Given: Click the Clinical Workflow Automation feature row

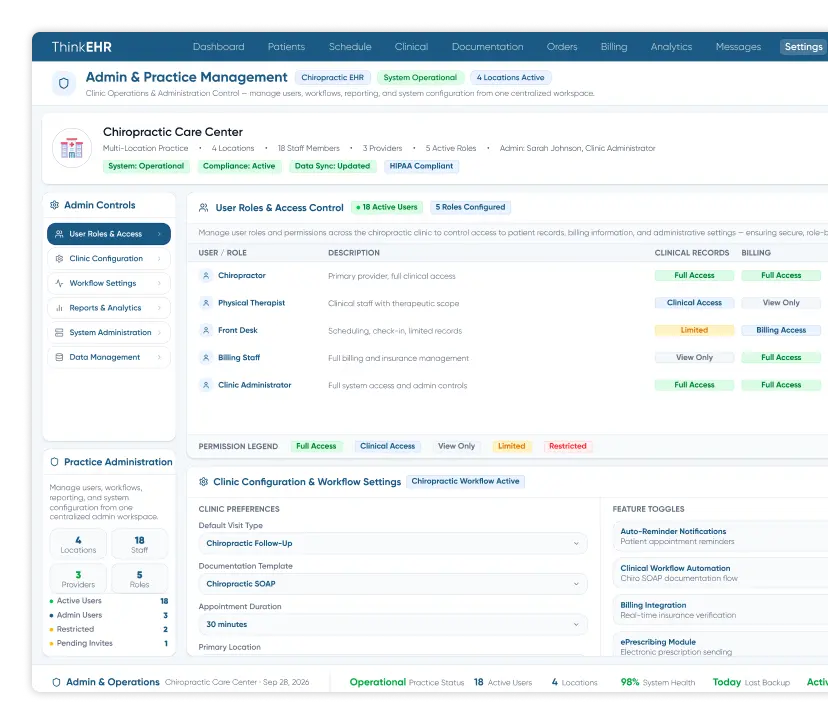Looking at the screenshot, I should coord(720,573).
